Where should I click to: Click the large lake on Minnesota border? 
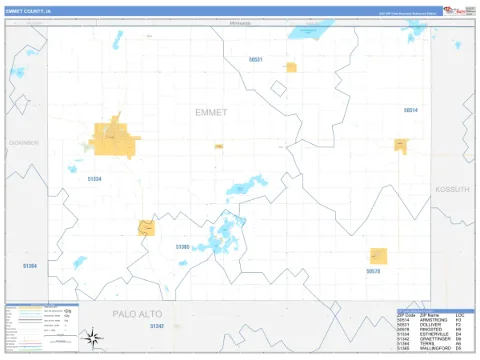pyautogui.click(x=311, y=30)
